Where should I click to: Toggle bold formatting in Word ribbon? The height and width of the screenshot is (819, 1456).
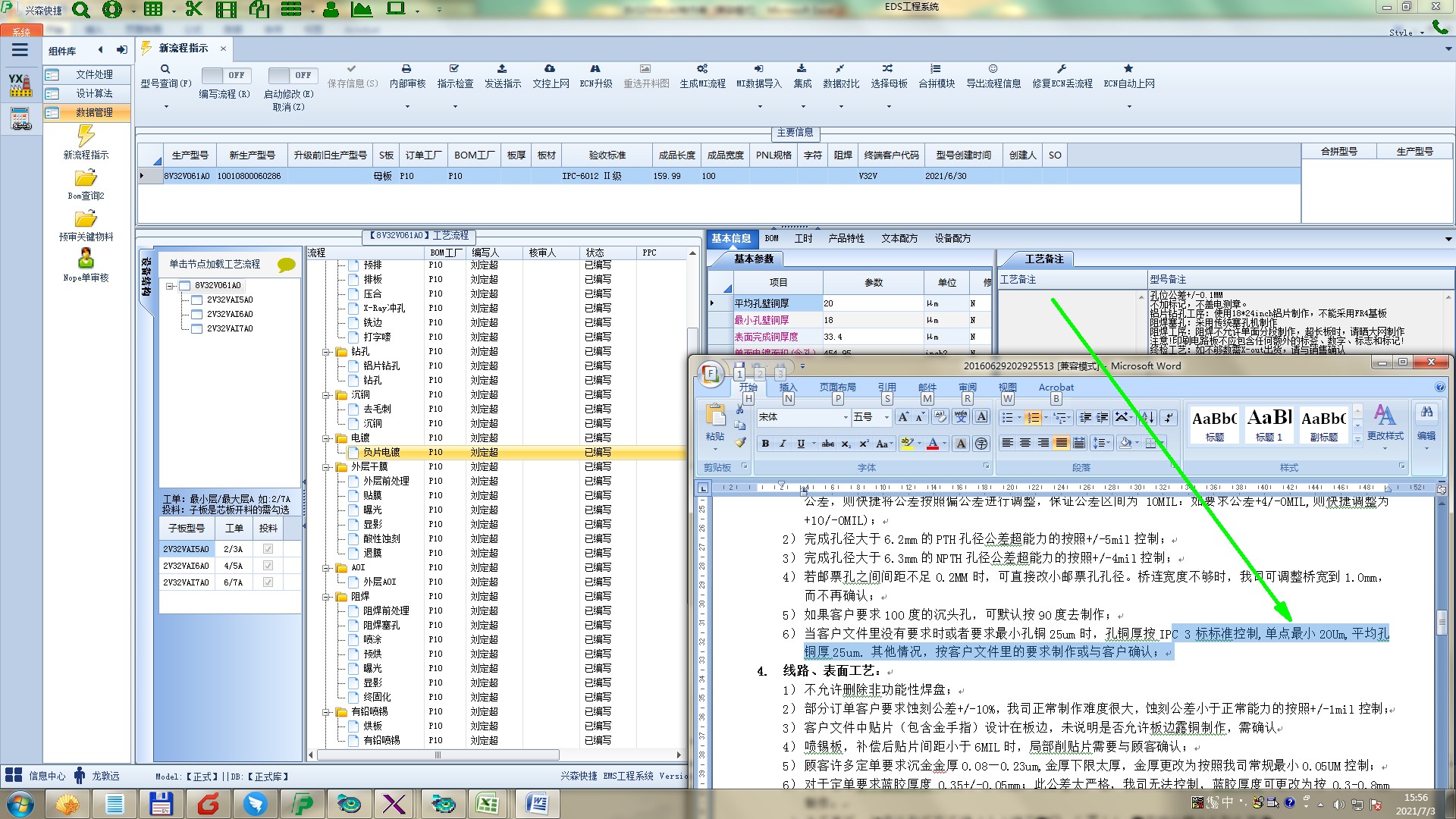click(765, 444)
